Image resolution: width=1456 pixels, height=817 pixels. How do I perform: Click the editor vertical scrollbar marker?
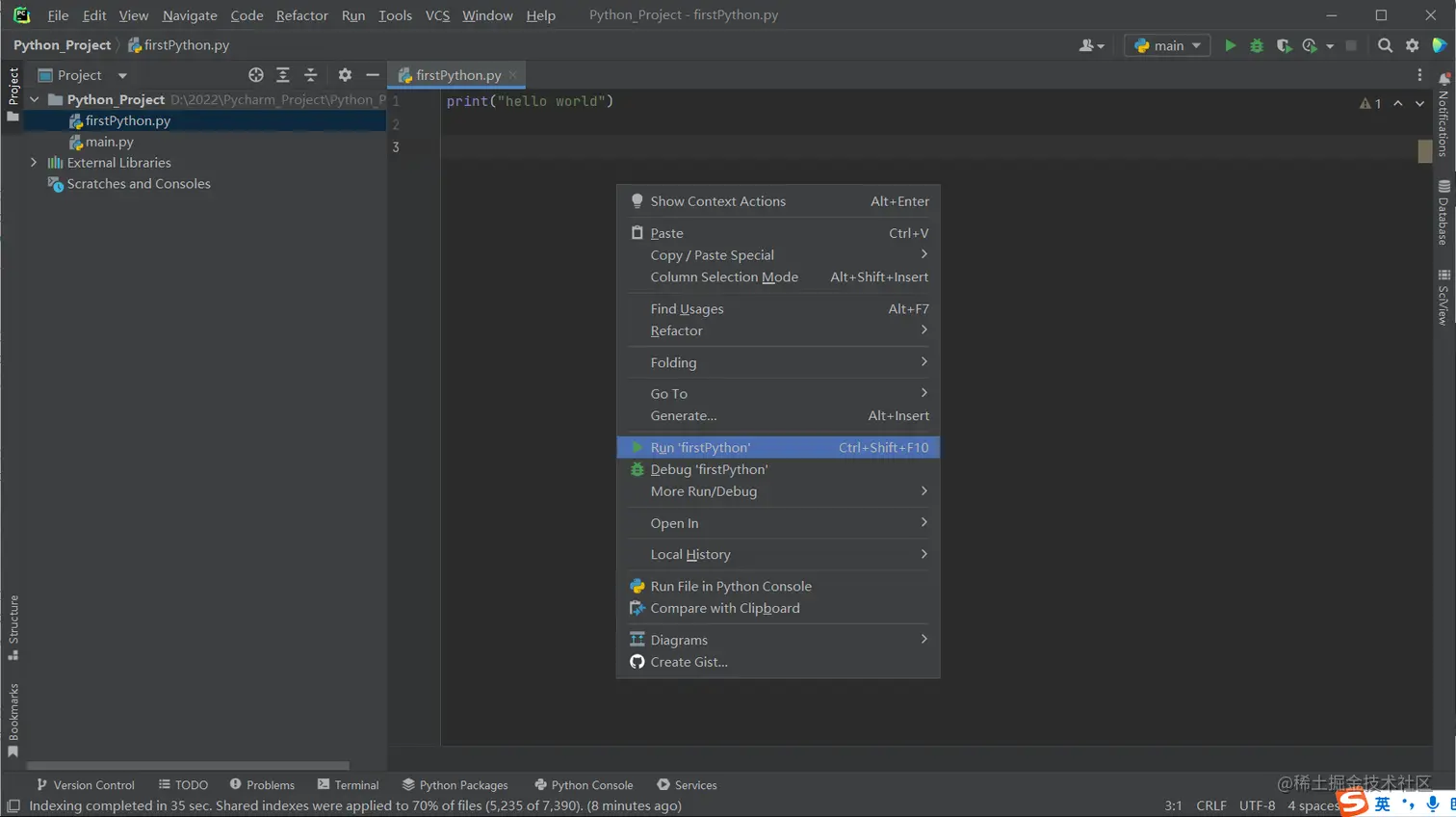(1425, 151)
